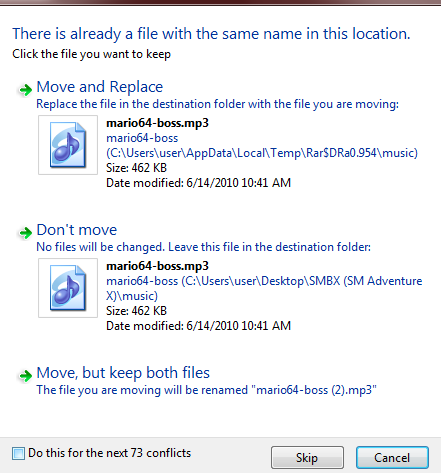This screenshot has height=473, width=441.
Task: Choose the Move and Replace option title
Action: click(100, 87)
